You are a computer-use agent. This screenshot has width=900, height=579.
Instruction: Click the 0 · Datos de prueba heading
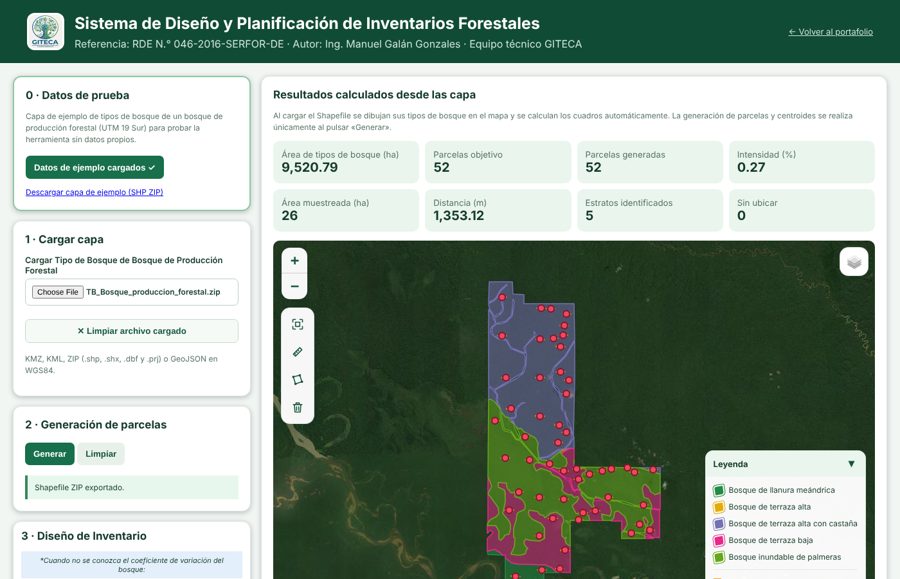(77, 95)
